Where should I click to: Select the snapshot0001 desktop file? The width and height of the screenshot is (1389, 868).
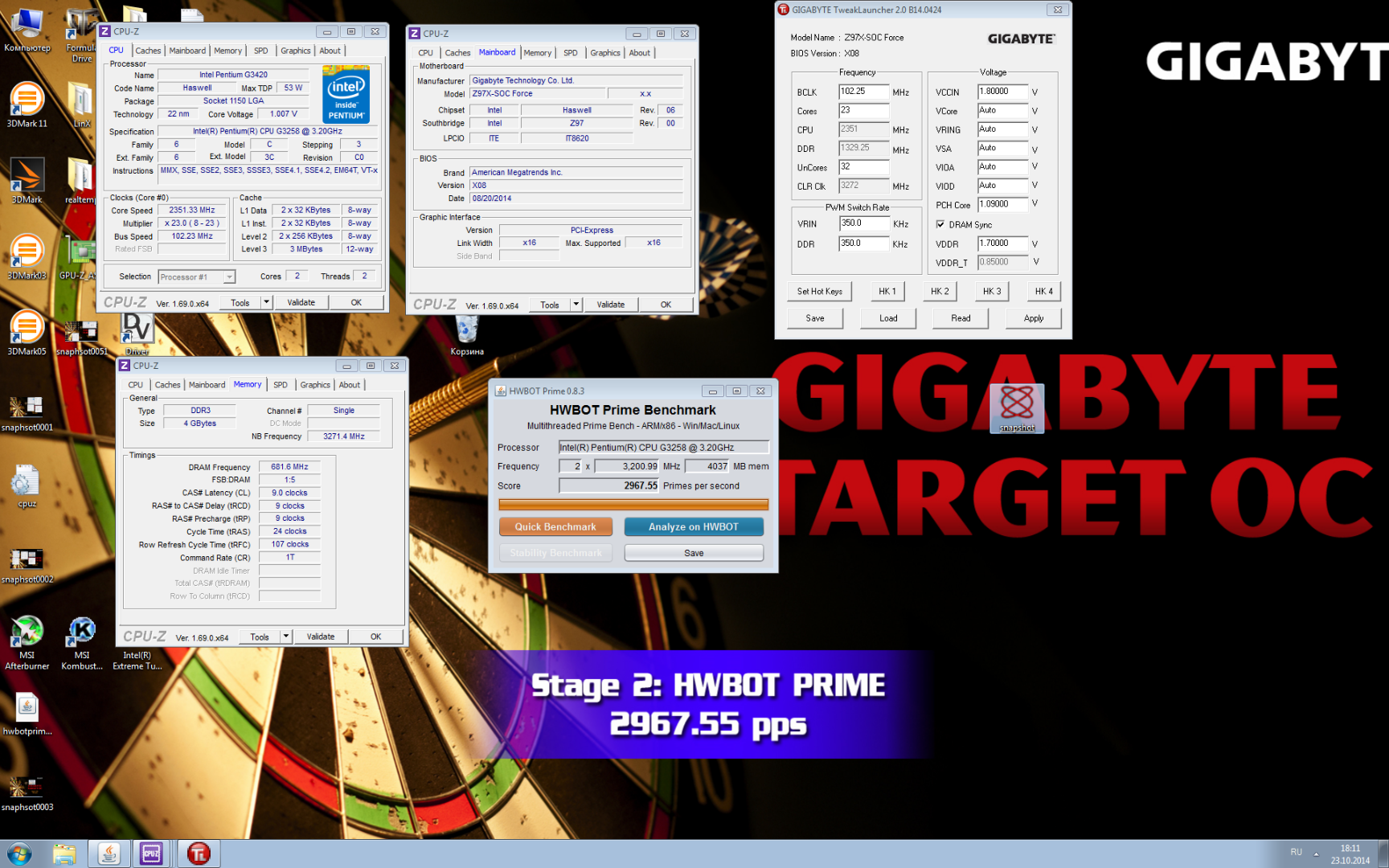27,413
